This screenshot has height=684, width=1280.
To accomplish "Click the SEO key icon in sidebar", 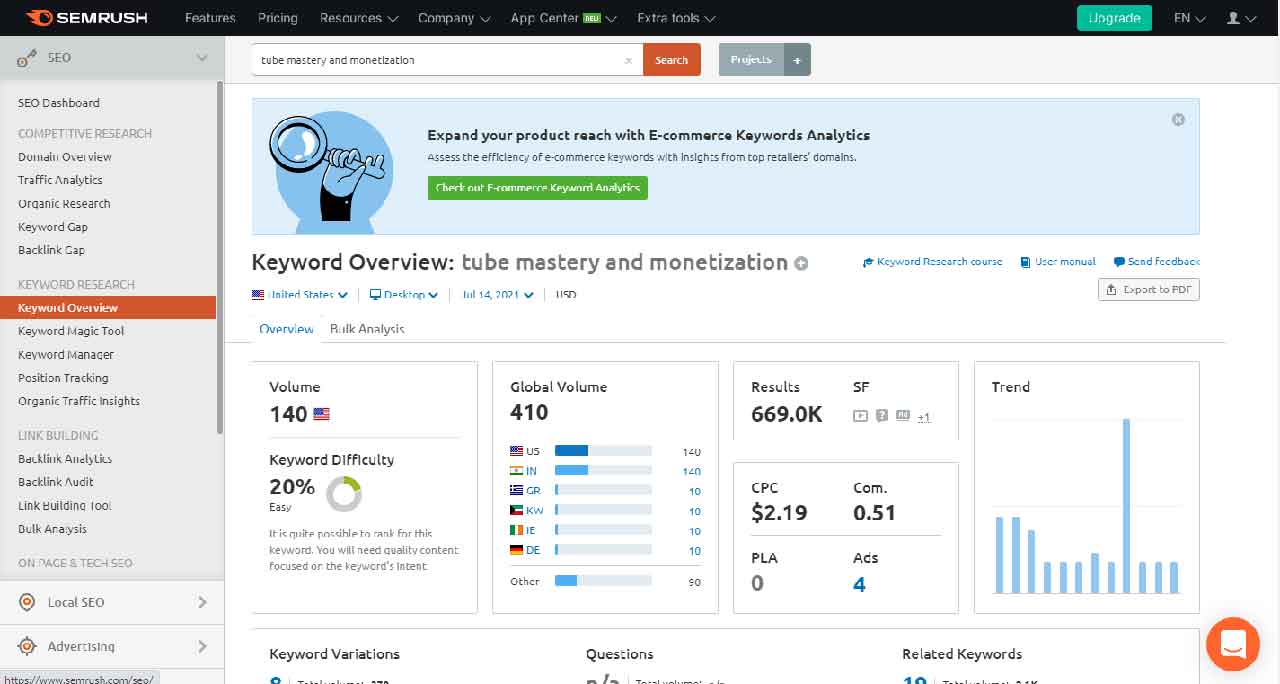I will coord(28,58).
